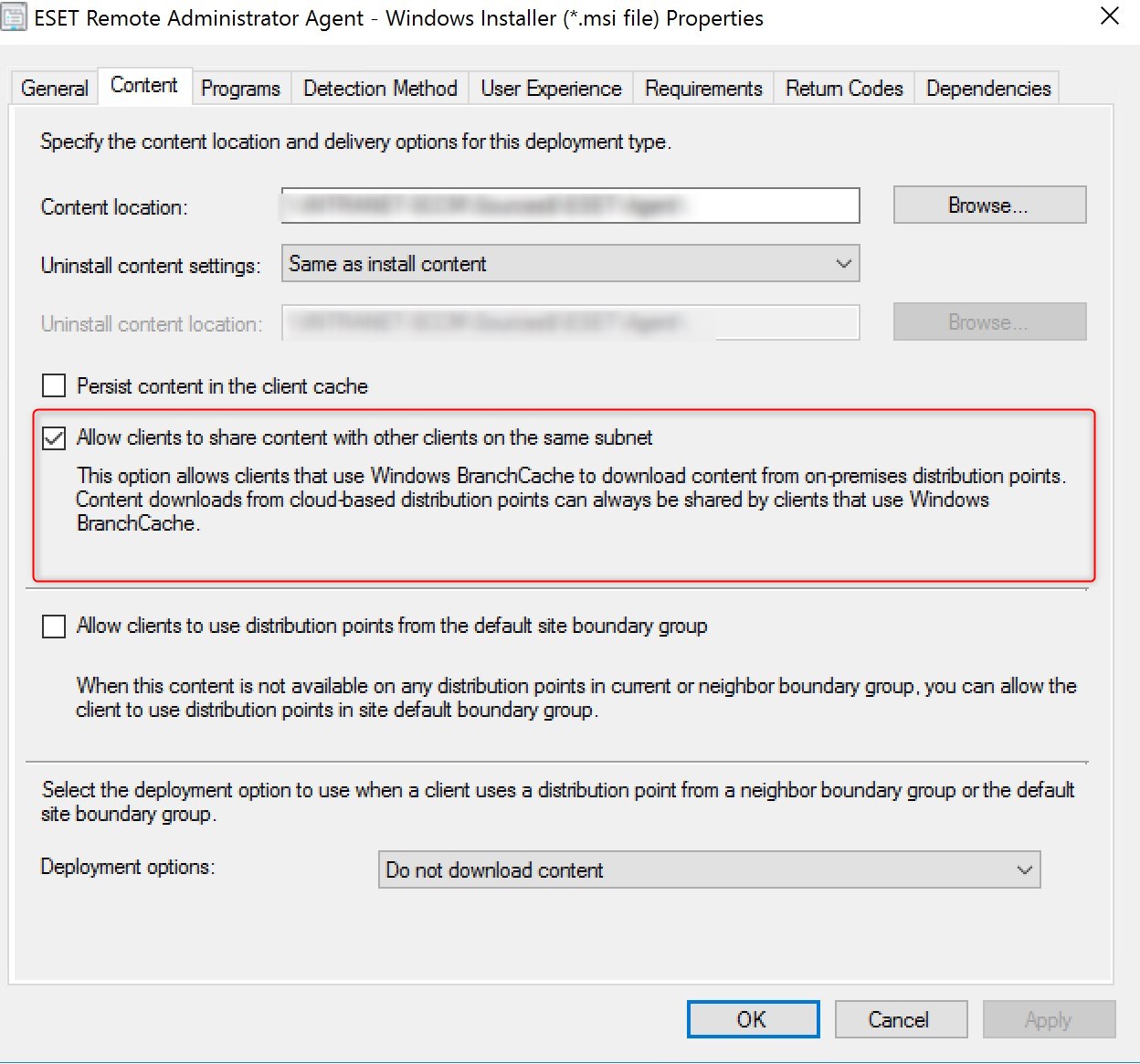
Task: Go to the Detection Method tab
Action: tap(380, 89)
